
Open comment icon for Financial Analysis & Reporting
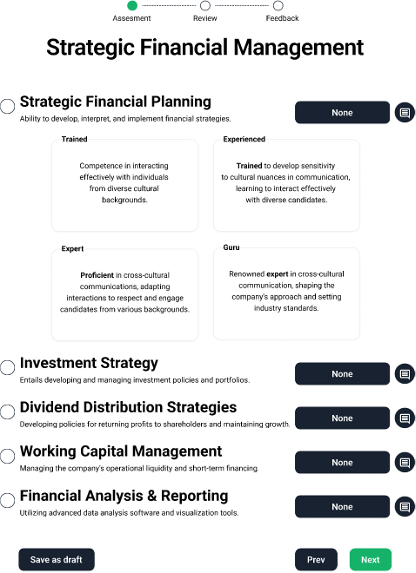tap(405, 507)
